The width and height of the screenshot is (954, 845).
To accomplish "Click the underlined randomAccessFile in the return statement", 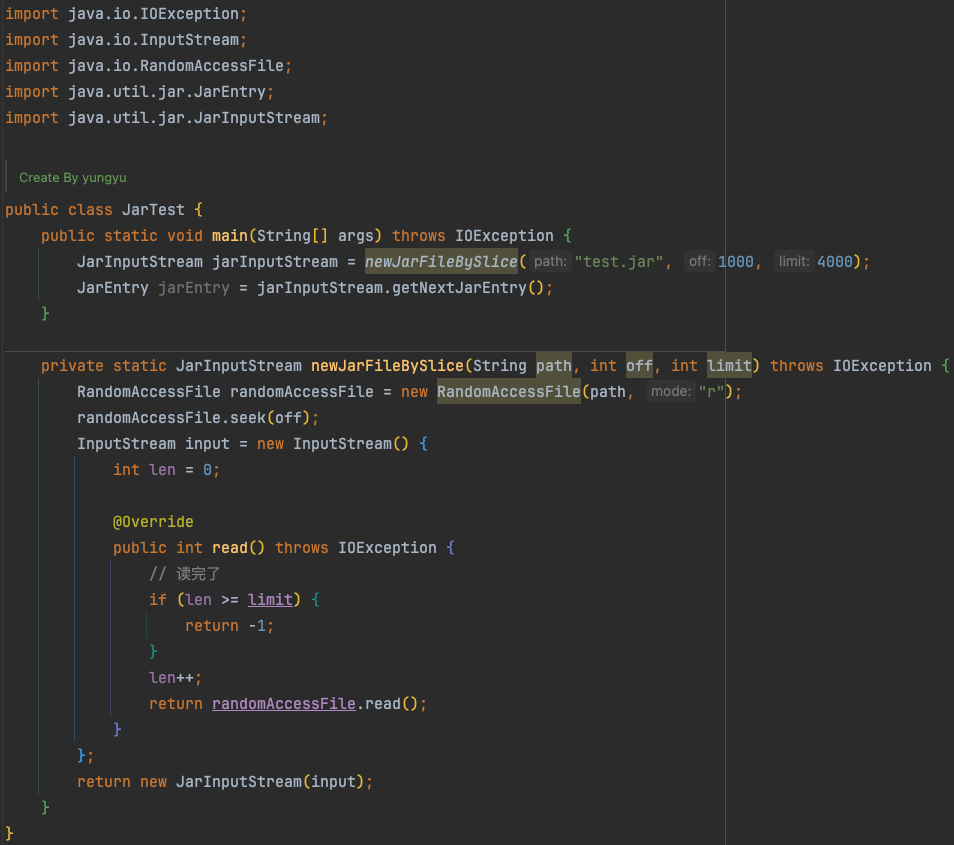I will pos(284,704).
